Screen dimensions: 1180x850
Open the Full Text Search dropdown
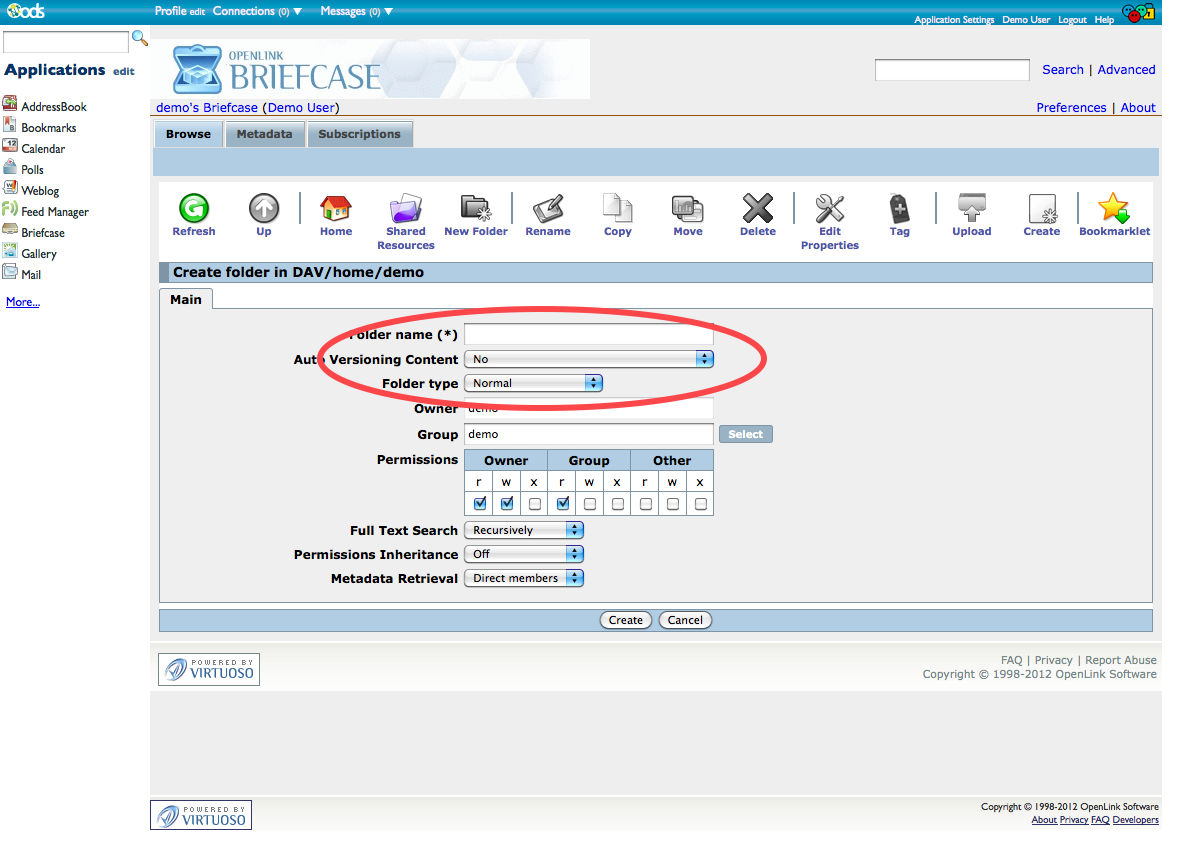(523, 530)
